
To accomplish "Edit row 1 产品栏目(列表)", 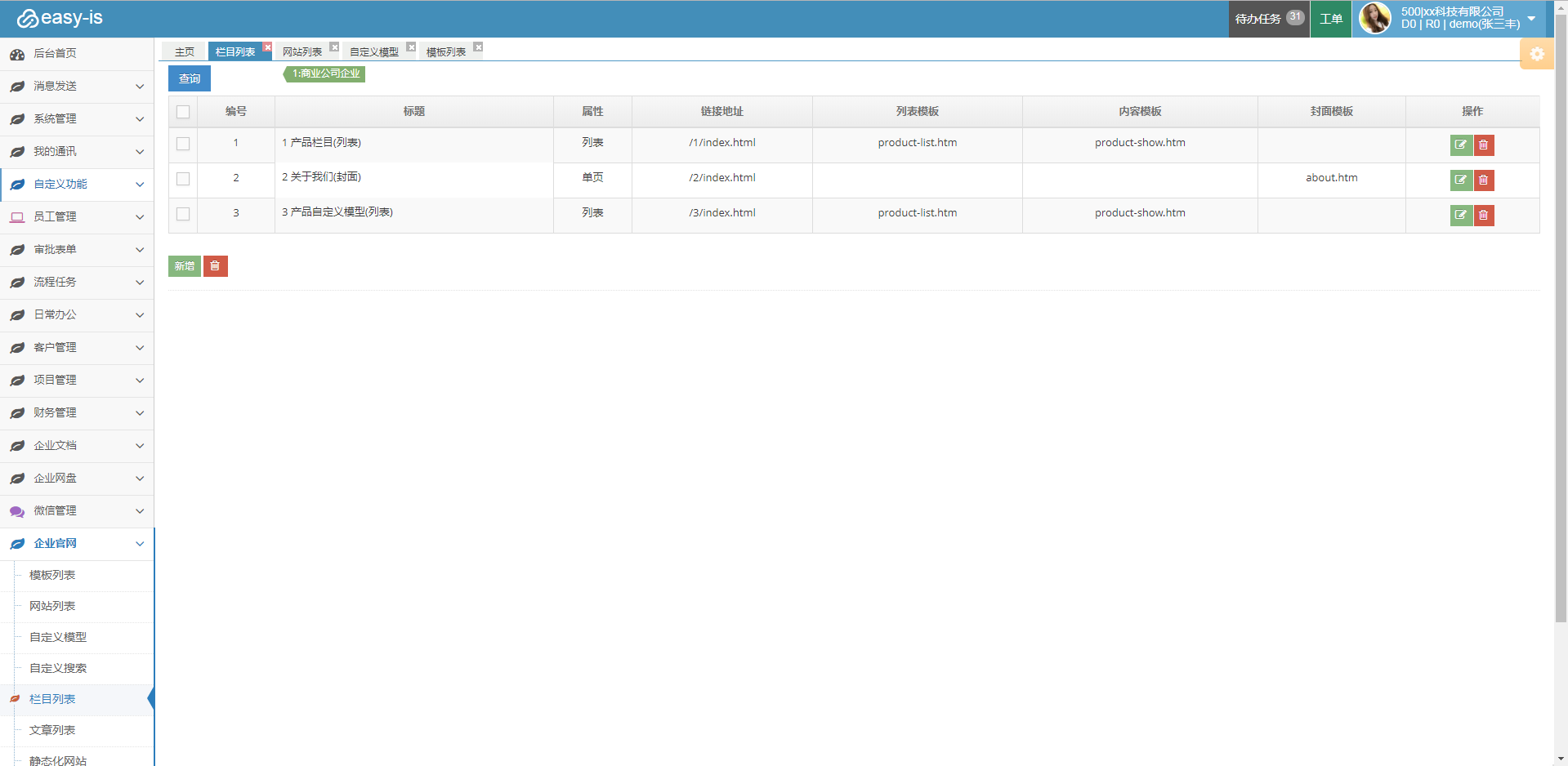I will pyautogui.click(x=1461, y=145).
